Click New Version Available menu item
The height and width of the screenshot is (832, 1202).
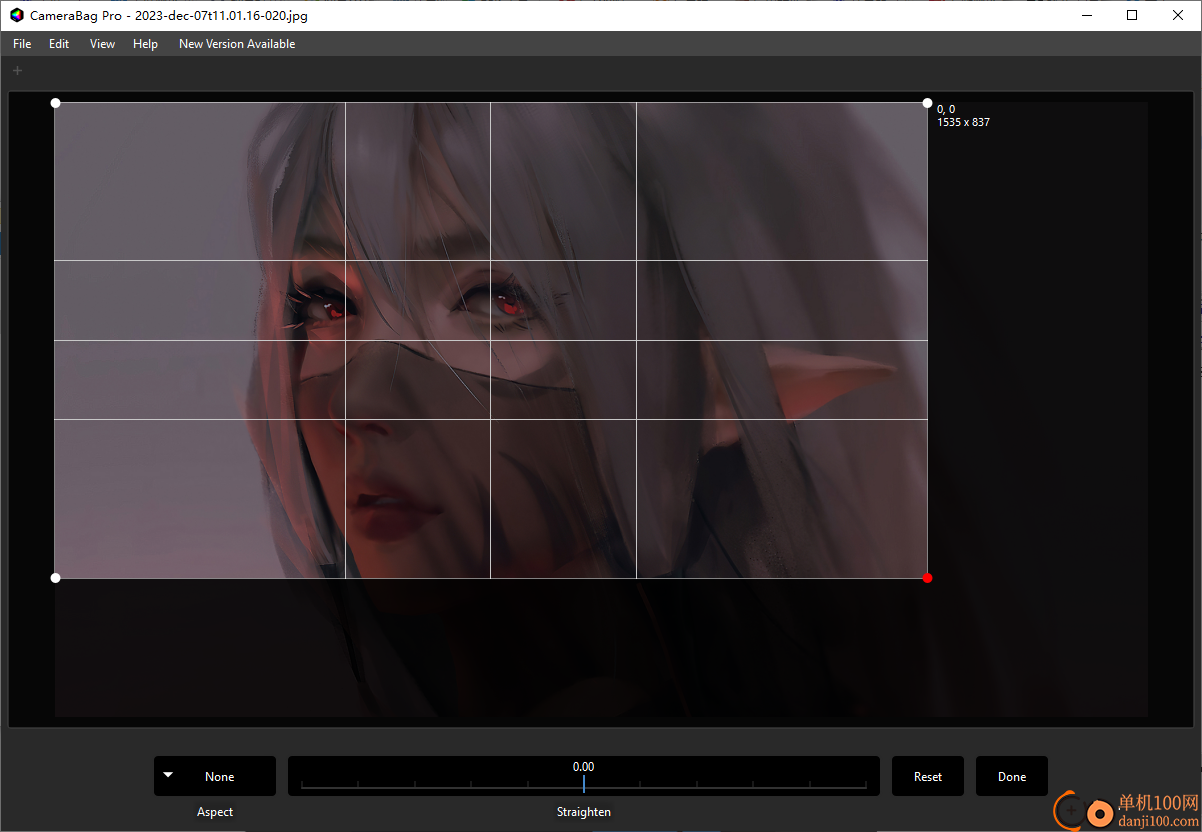click(237, 44)
